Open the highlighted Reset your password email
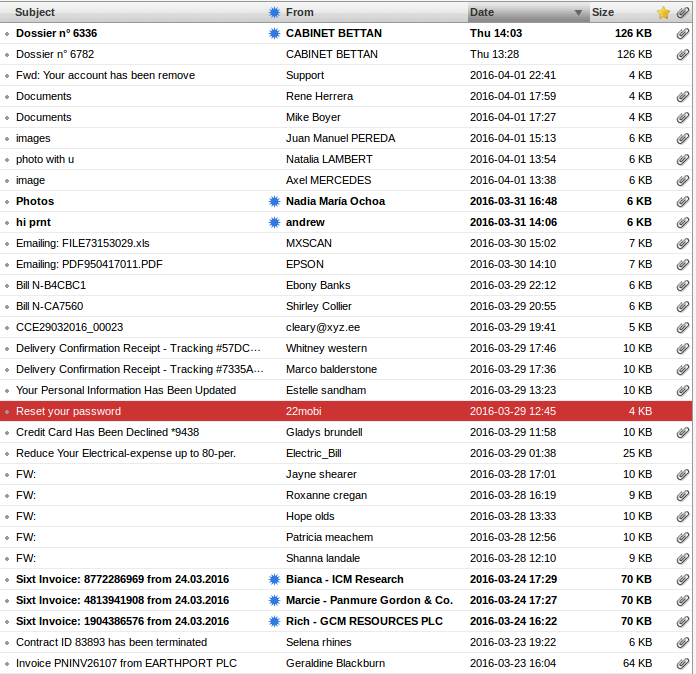Screen dimensions: 696x674 coord(68,411)
